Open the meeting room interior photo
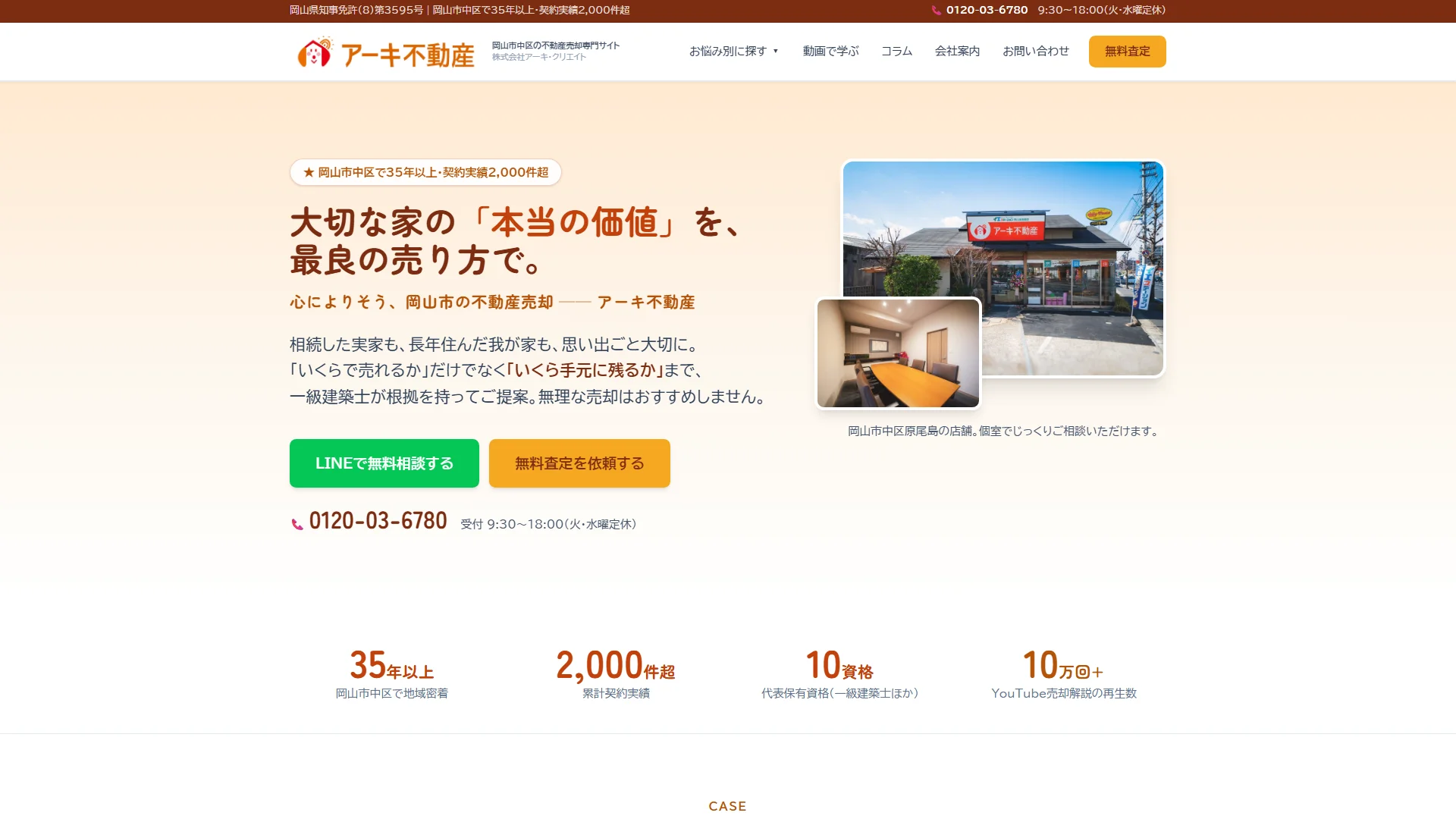The height and width of the screenshot is (819, 1456). pyautogui.click(x=898, y=353)
